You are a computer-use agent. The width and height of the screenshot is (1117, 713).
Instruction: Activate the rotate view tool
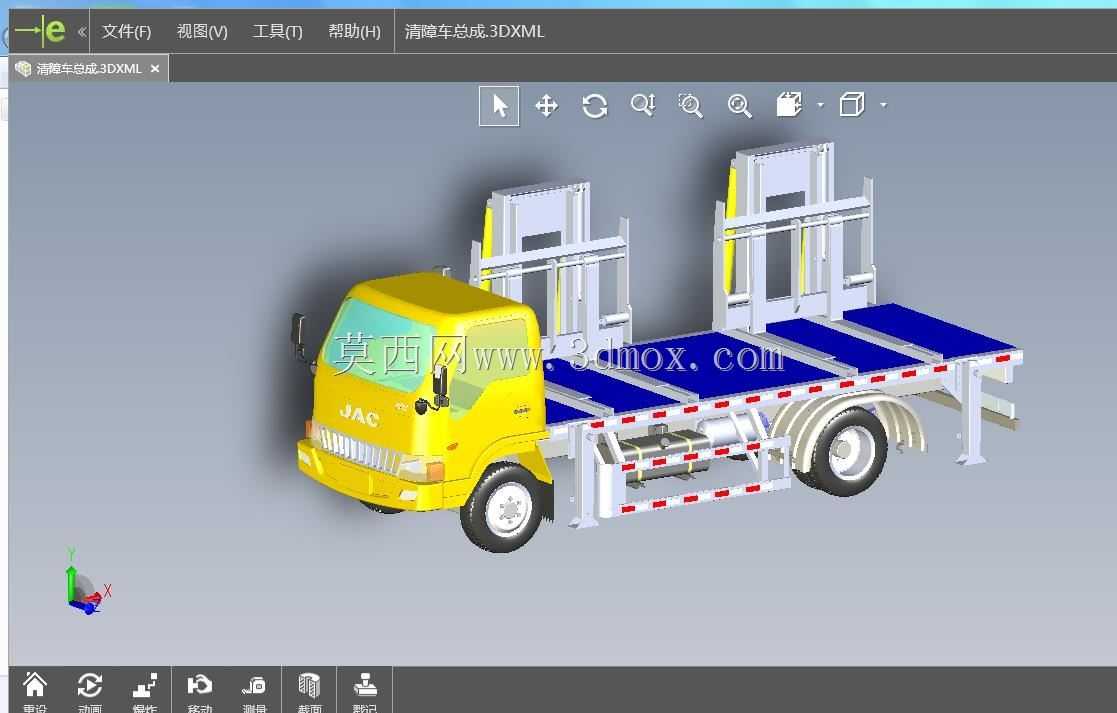point(595,106)
